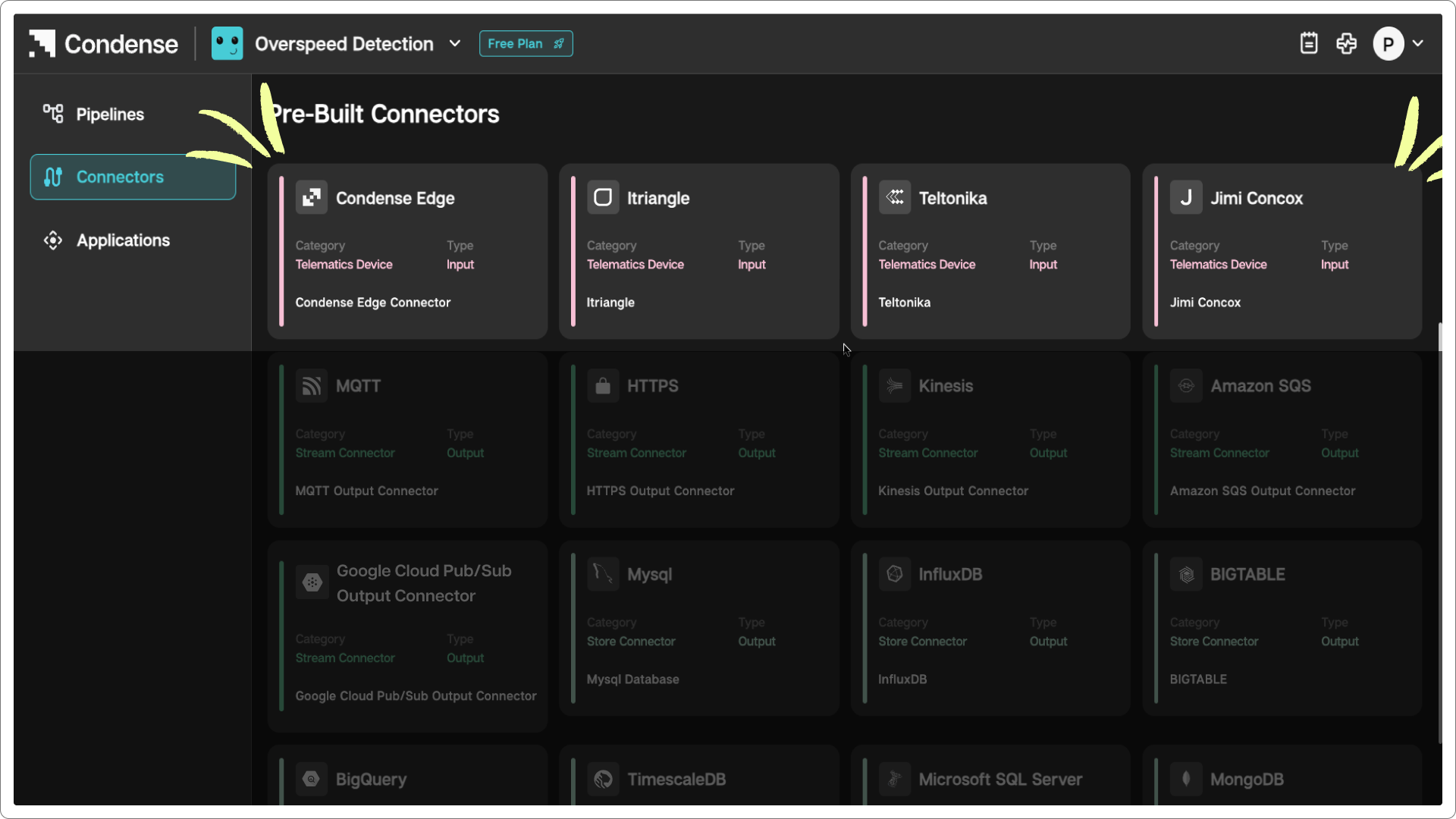The width and height of the screenshot is (1456, 819).
Task: Click the Microsoft SQL Server card title
Action: pos(1000,780)
